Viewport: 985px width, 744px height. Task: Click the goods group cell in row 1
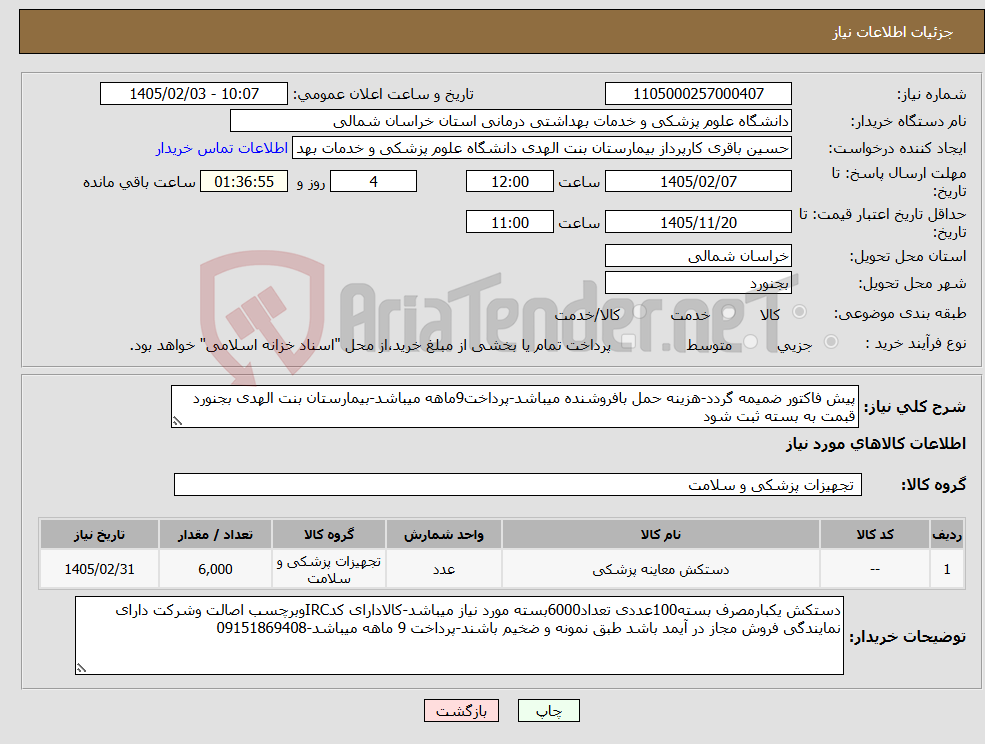[329, 569]
